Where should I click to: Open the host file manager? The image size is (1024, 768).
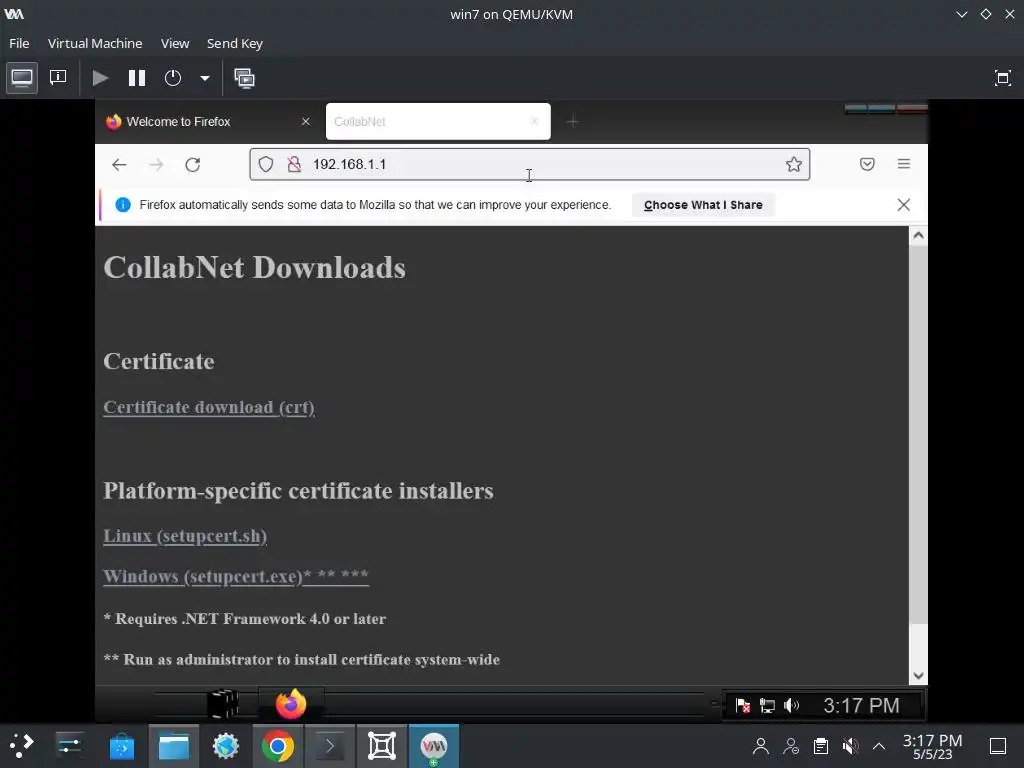click(x=174, y=746)
